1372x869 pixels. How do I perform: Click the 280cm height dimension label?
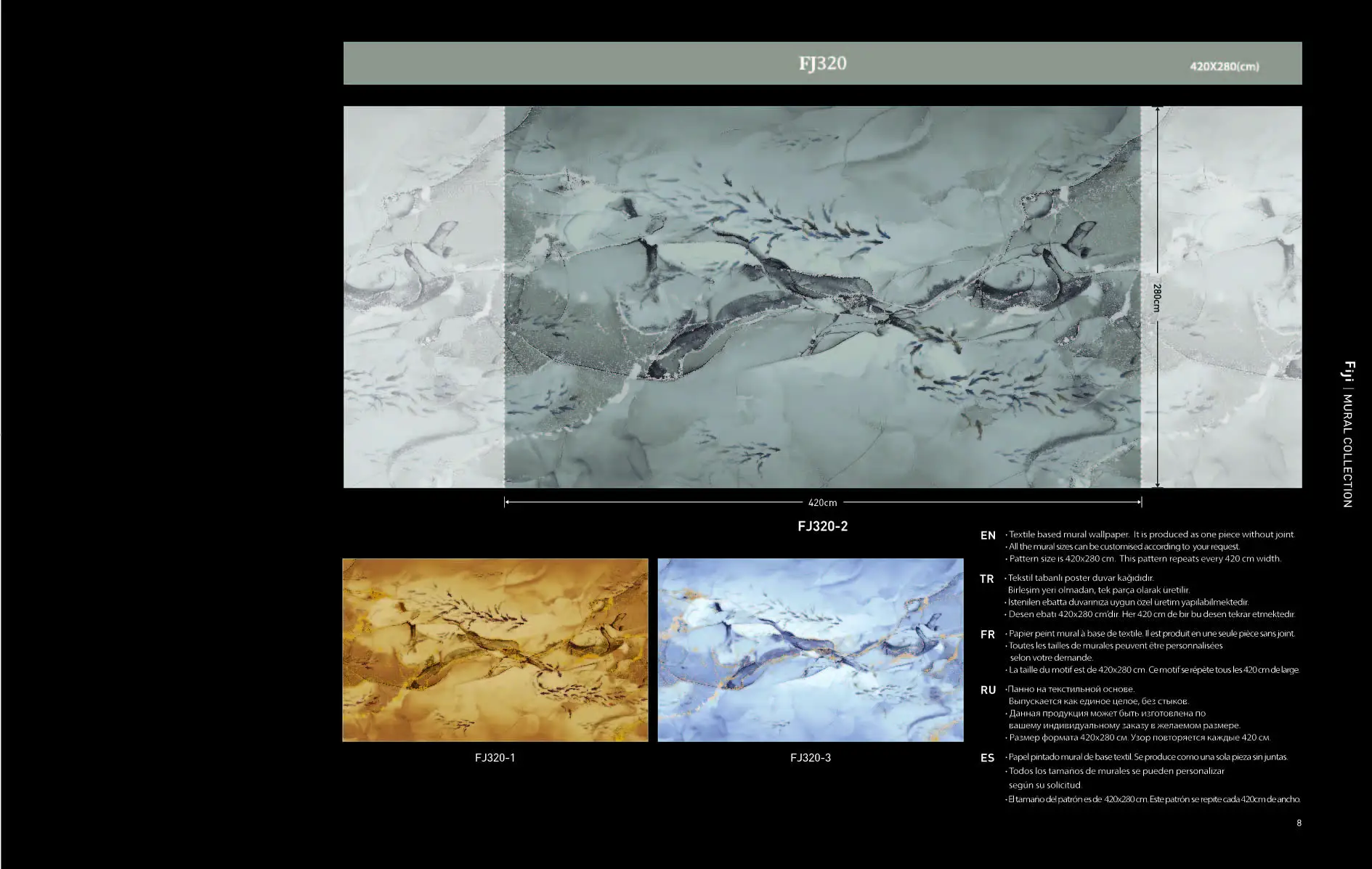coord(1156,297)
